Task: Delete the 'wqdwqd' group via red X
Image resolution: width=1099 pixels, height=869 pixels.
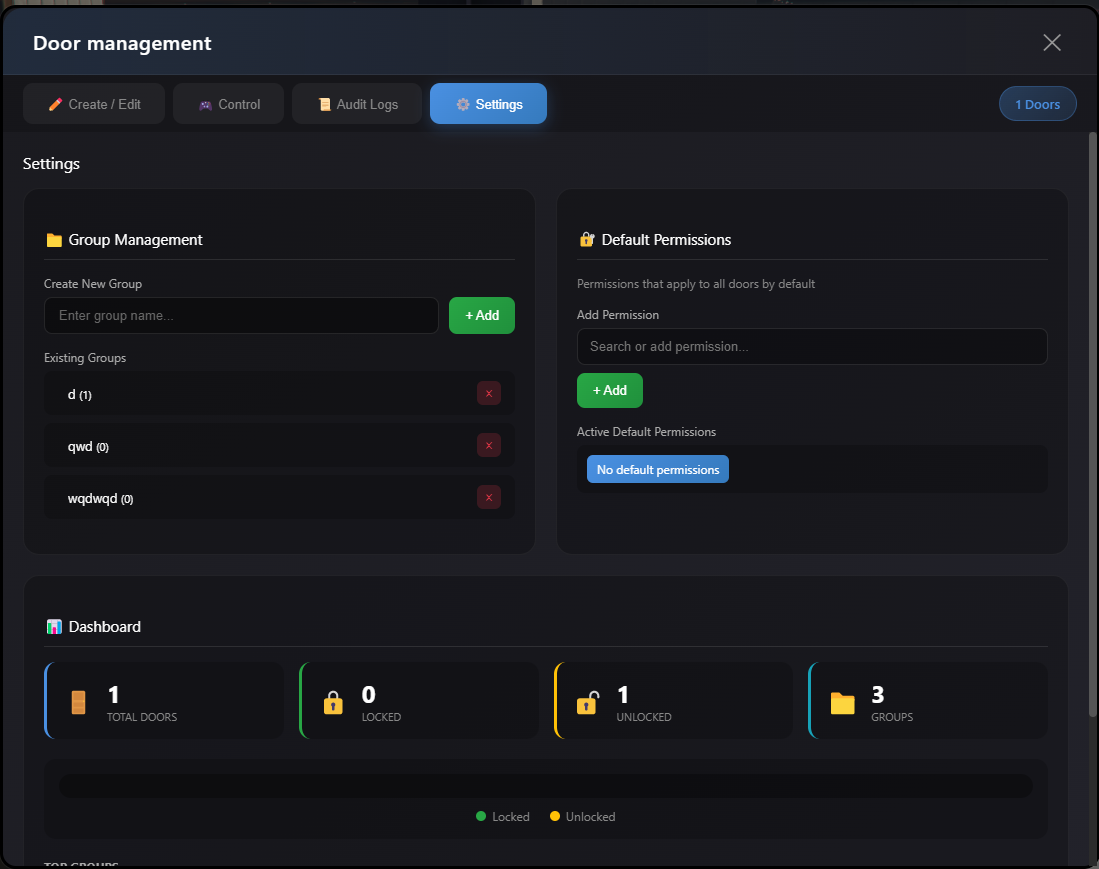Action: [x=488, y=498]
